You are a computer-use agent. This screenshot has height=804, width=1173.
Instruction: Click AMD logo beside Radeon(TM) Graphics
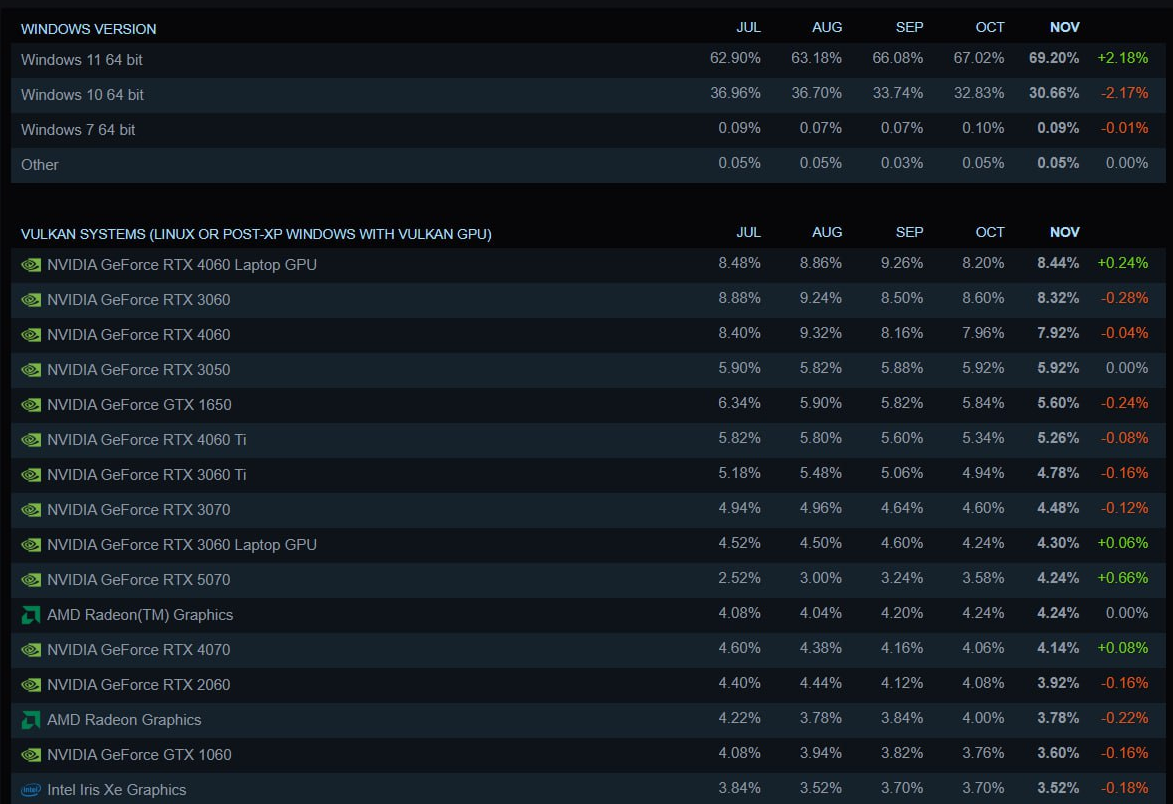coord(31,615)
